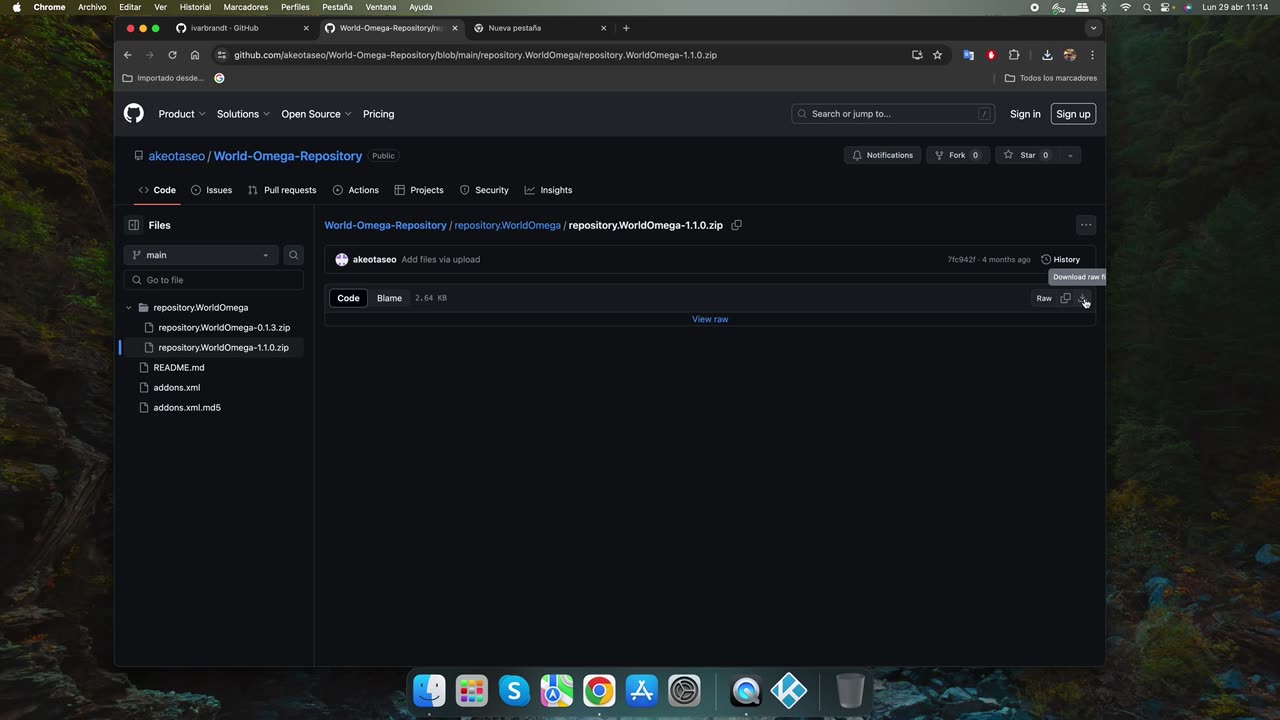Screen dimensions: 1280x720
Task: Open more file actions ellipsis button
Action: coord(1086,225)
